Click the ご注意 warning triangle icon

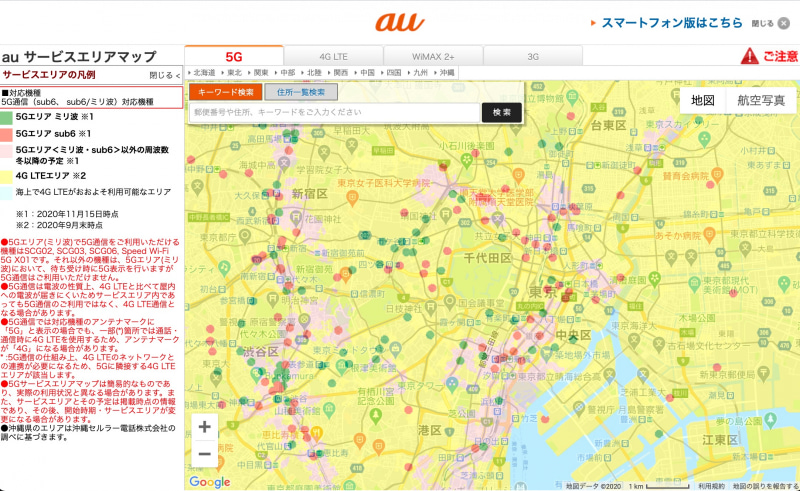pyautogui.click(x=749, y=56)
